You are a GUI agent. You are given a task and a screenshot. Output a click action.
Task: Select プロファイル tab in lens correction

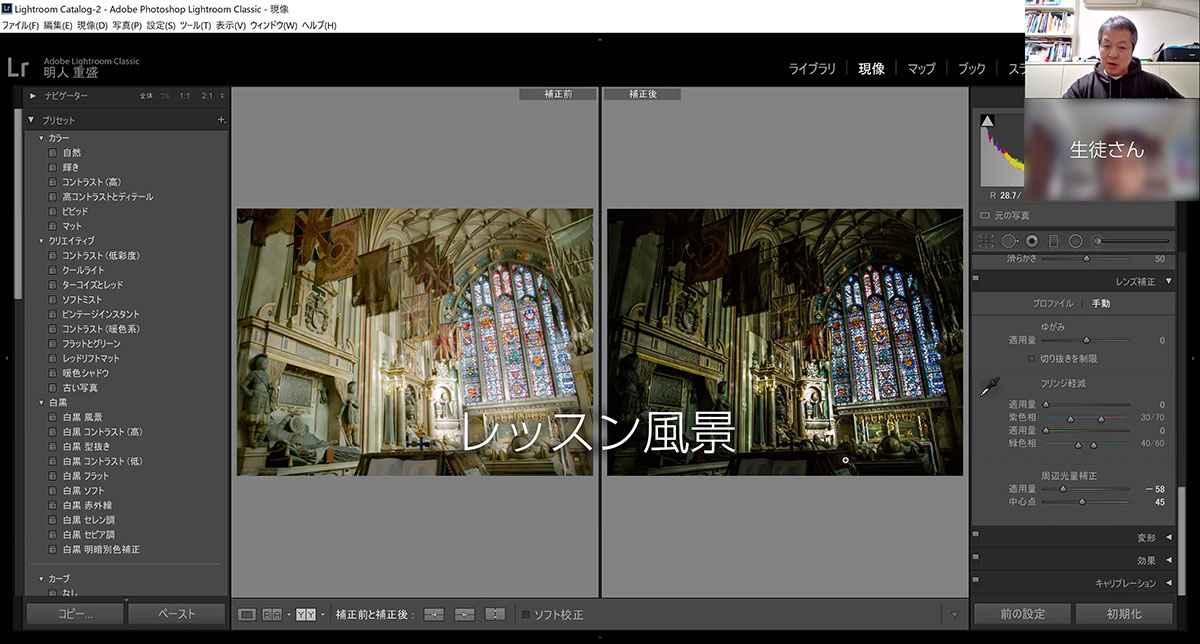[x=1052, y=303]
